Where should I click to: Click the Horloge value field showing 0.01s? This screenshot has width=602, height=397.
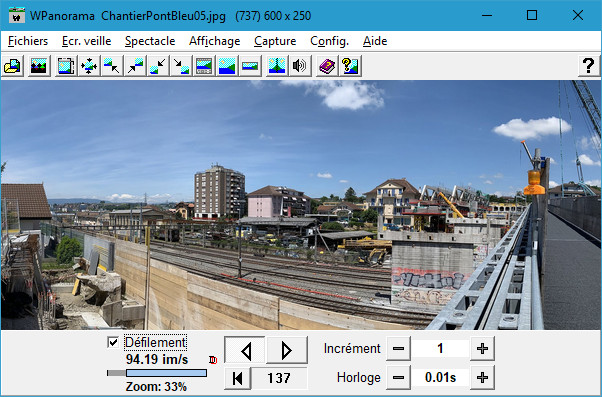440,378
